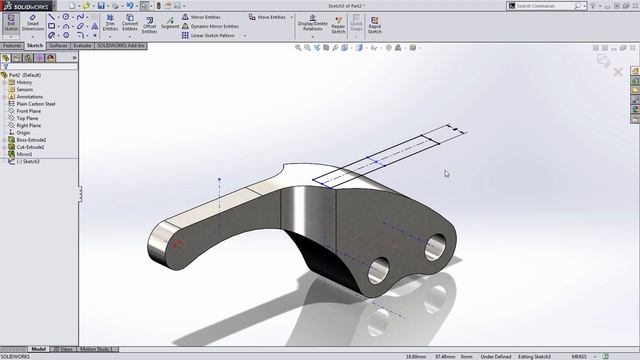Open the DisplayManager tab
640x360 pixels.
coord(51,58)
